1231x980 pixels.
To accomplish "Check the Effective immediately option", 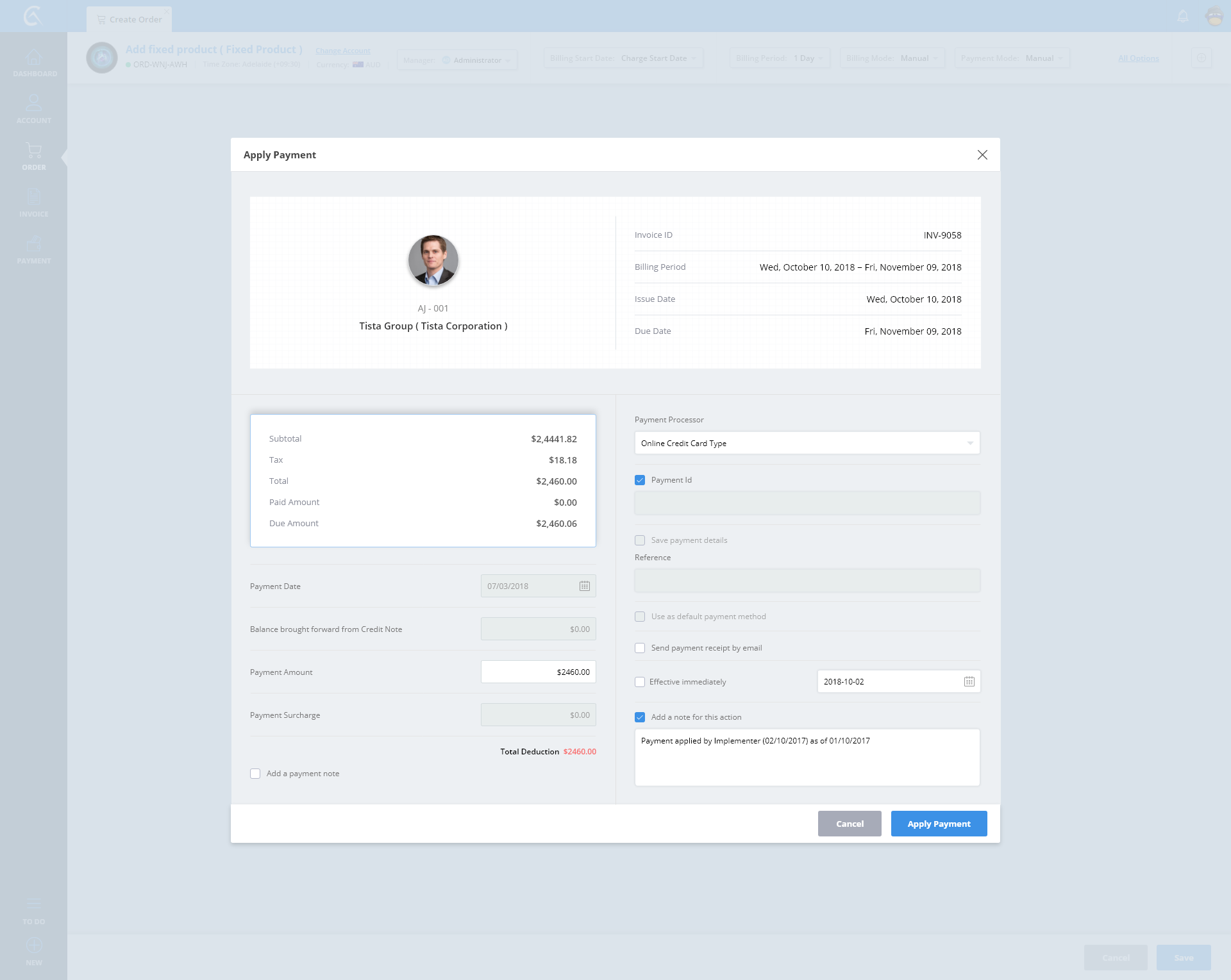I will tap(640, 682).
